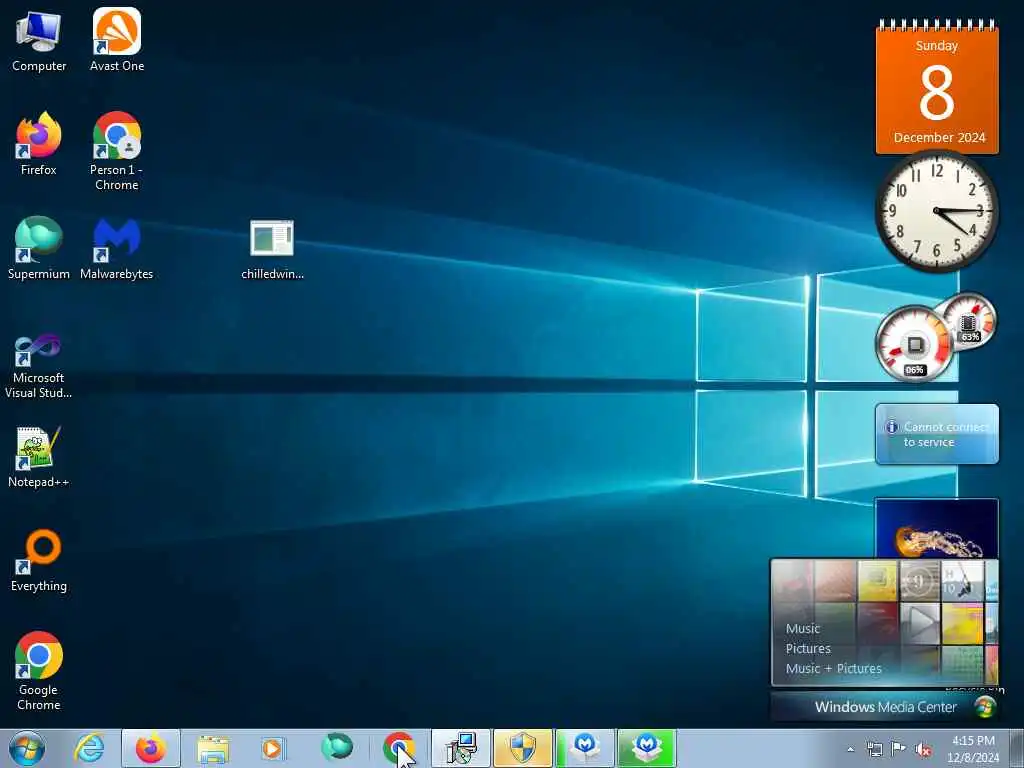Open the Action Center flag icon
Image resolution: width=1024 pixels, height=768 pixels.
899,748
